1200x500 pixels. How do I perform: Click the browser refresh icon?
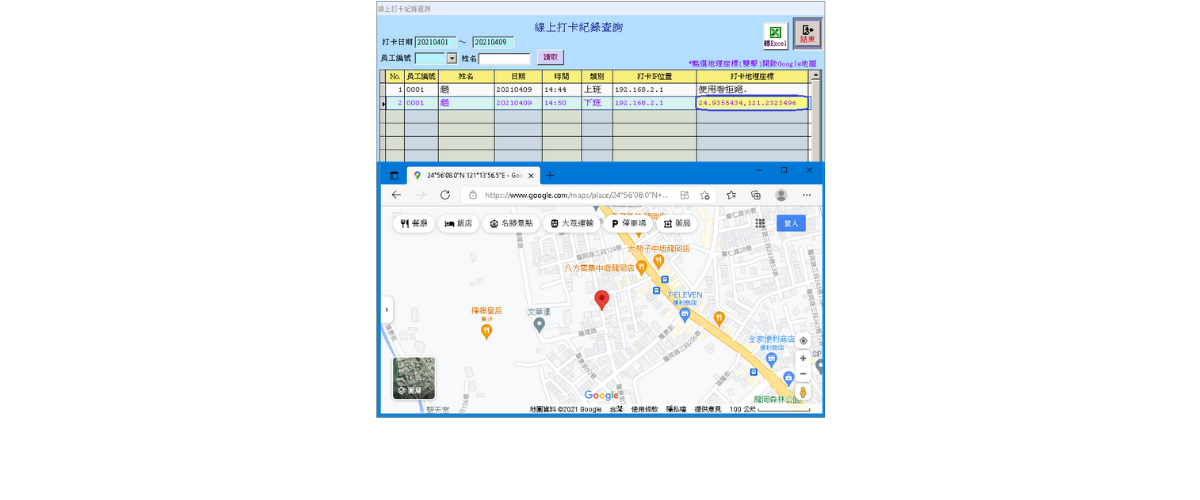pos(445,195)
